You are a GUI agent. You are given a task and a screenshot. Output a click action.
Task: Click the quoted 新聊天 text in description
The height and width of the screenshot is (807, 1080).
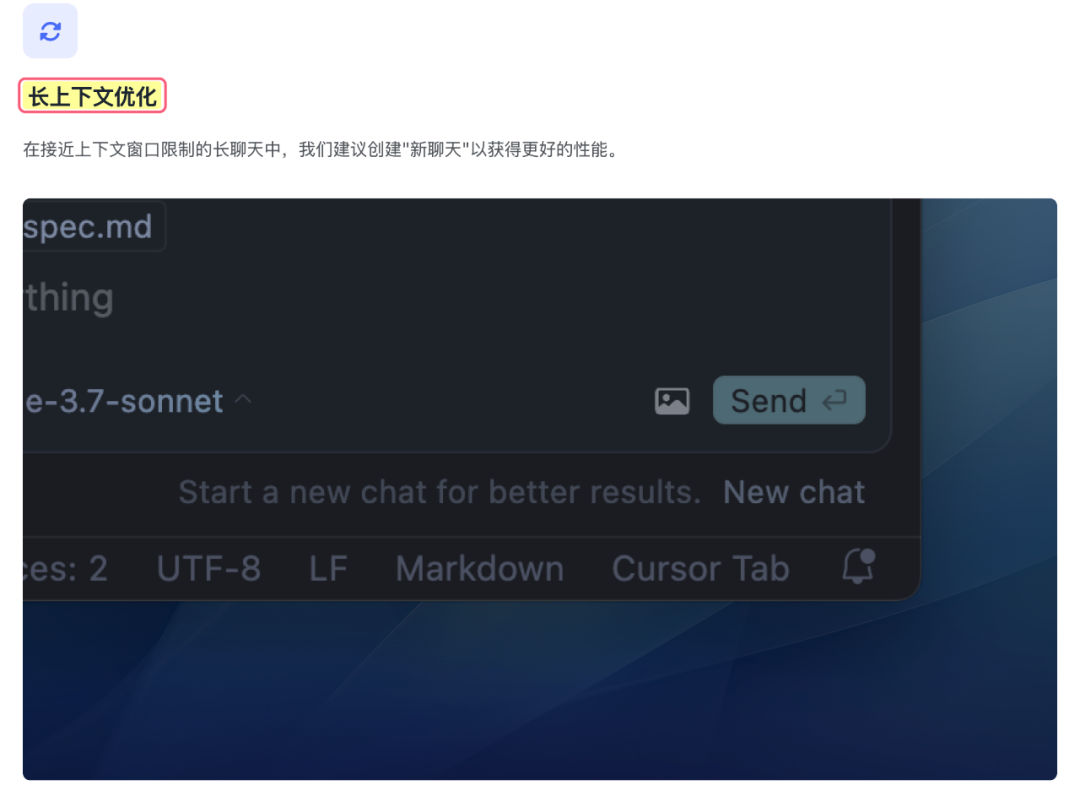pyautogui.click(x=435, y=149)
